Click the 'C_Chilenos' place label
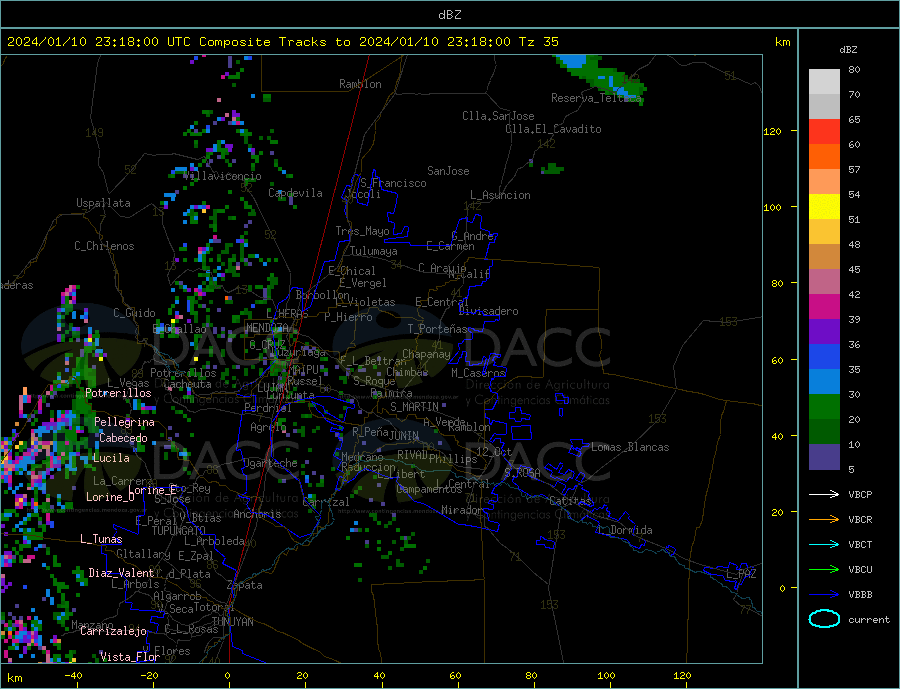900x689 pixels. tap(104, 246)
